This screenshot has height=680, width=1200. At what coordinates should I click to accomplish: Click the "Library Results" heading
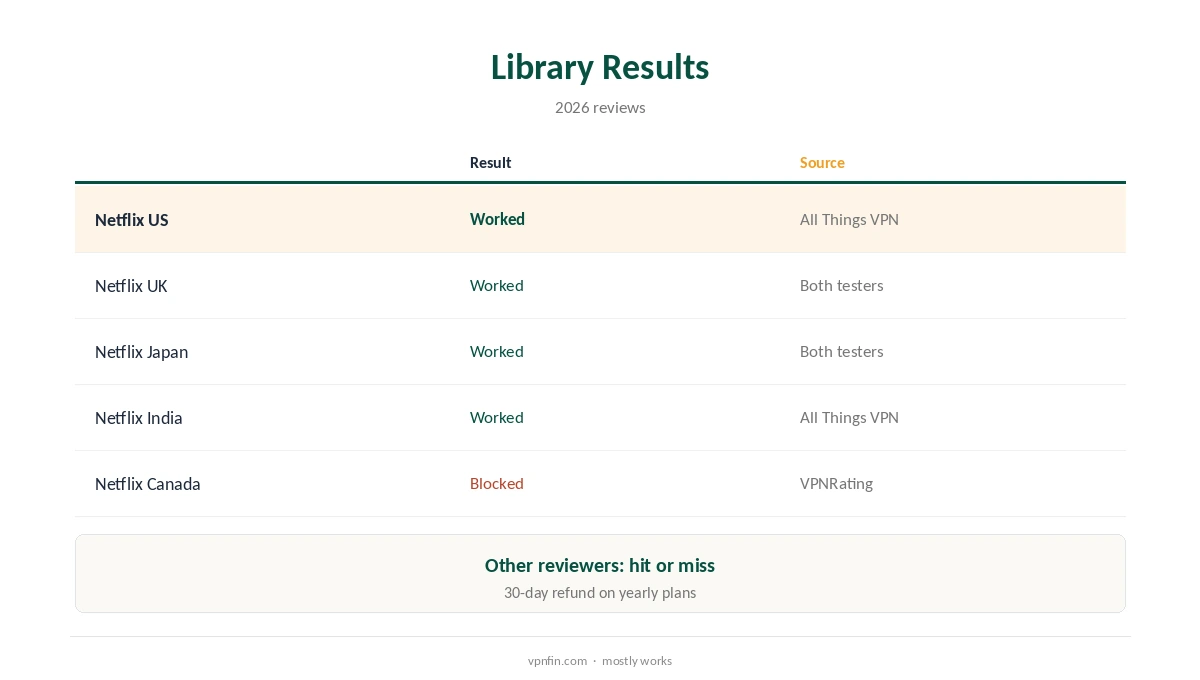point(600,67)
